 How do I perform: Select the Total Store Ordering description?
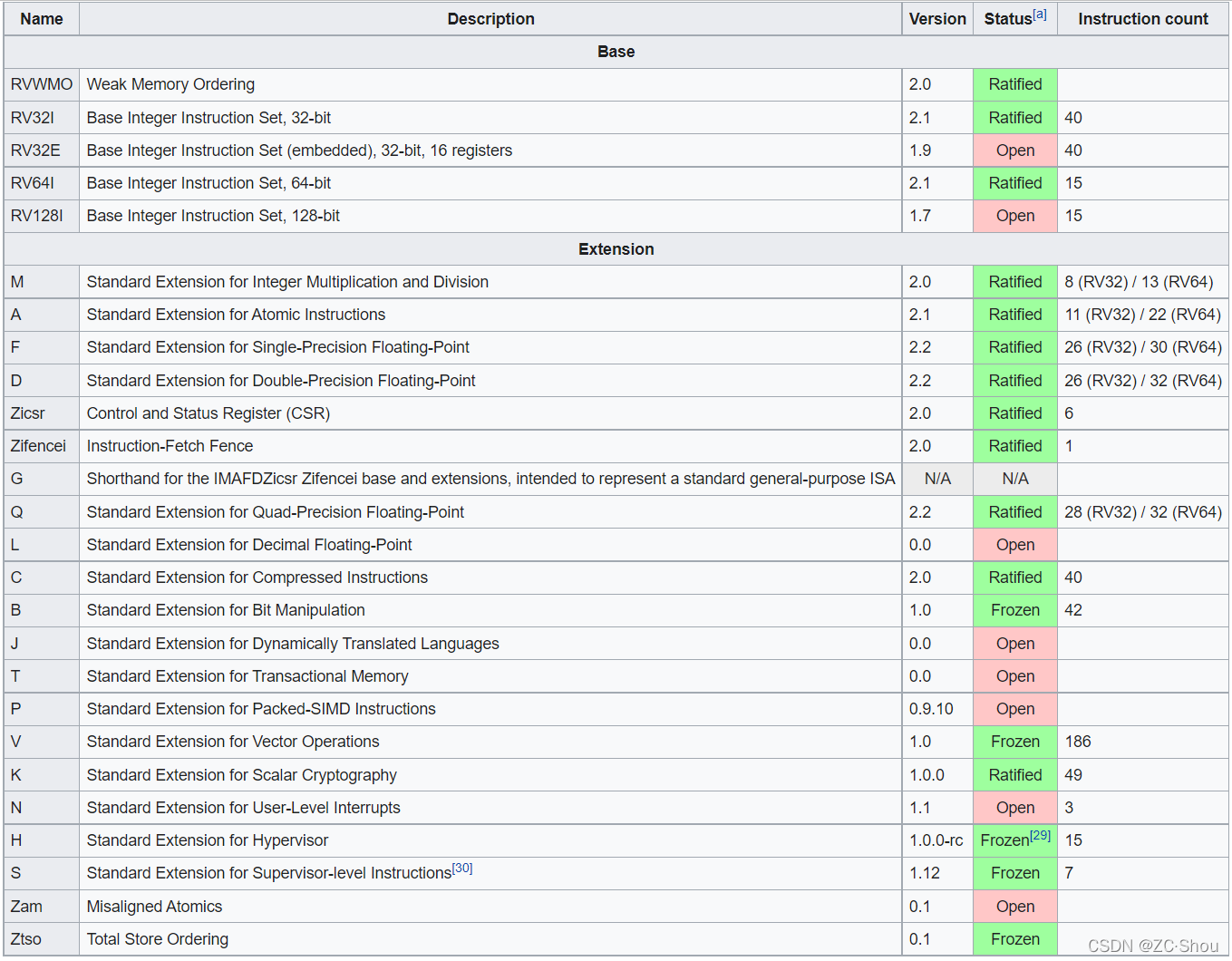pos(158,939)
